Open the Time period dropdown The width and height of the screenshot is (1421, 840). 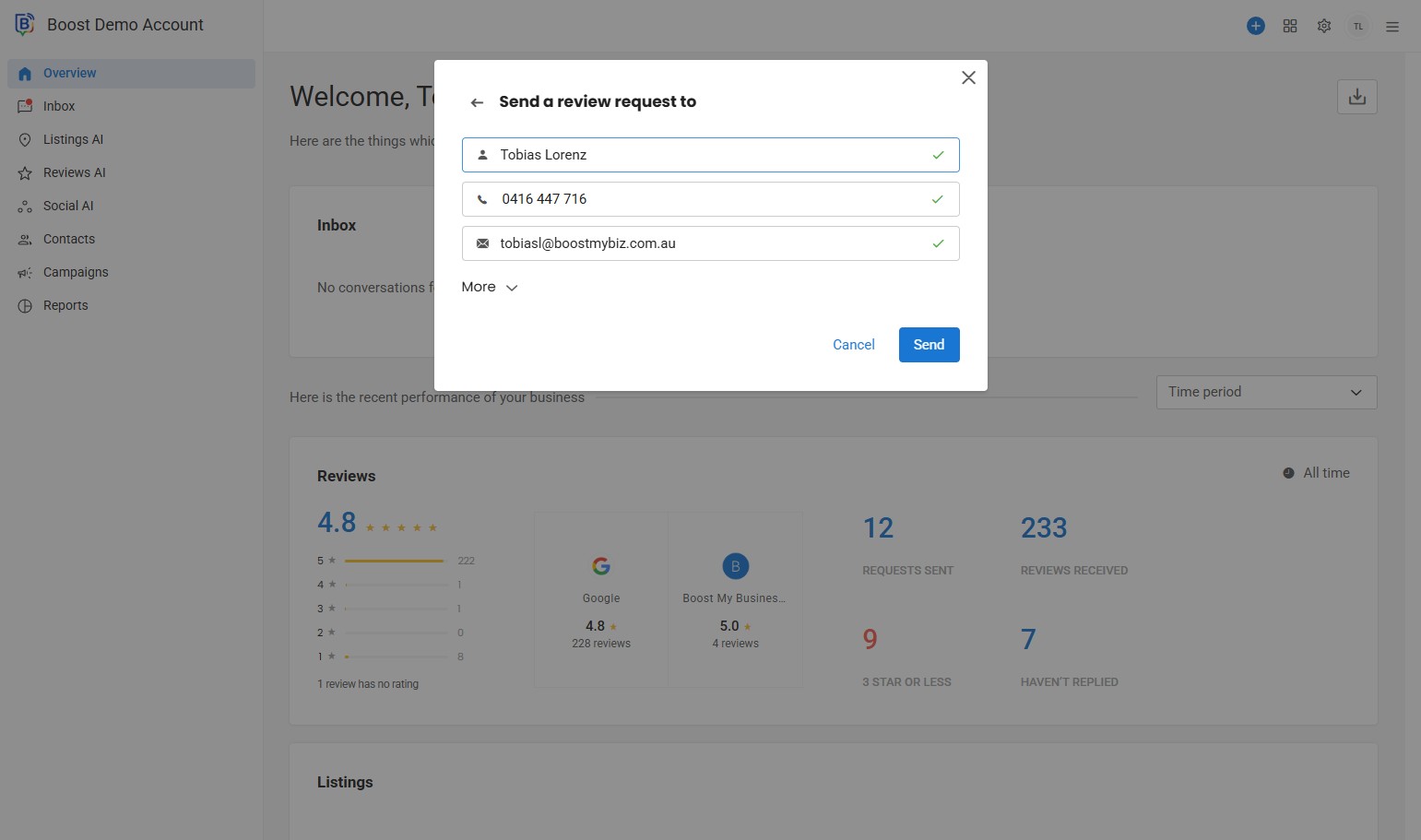click(x=1265, y=392)
